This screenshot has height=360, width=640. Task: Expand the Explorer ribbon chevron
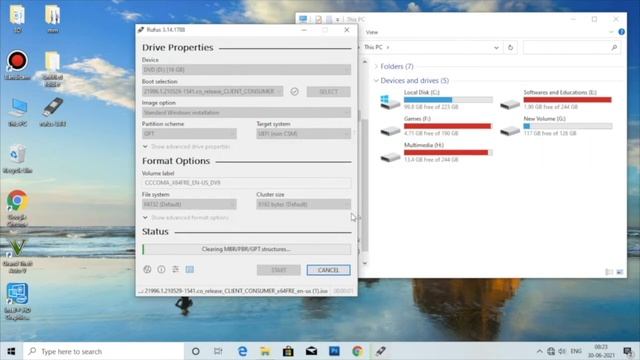point(611,32)
